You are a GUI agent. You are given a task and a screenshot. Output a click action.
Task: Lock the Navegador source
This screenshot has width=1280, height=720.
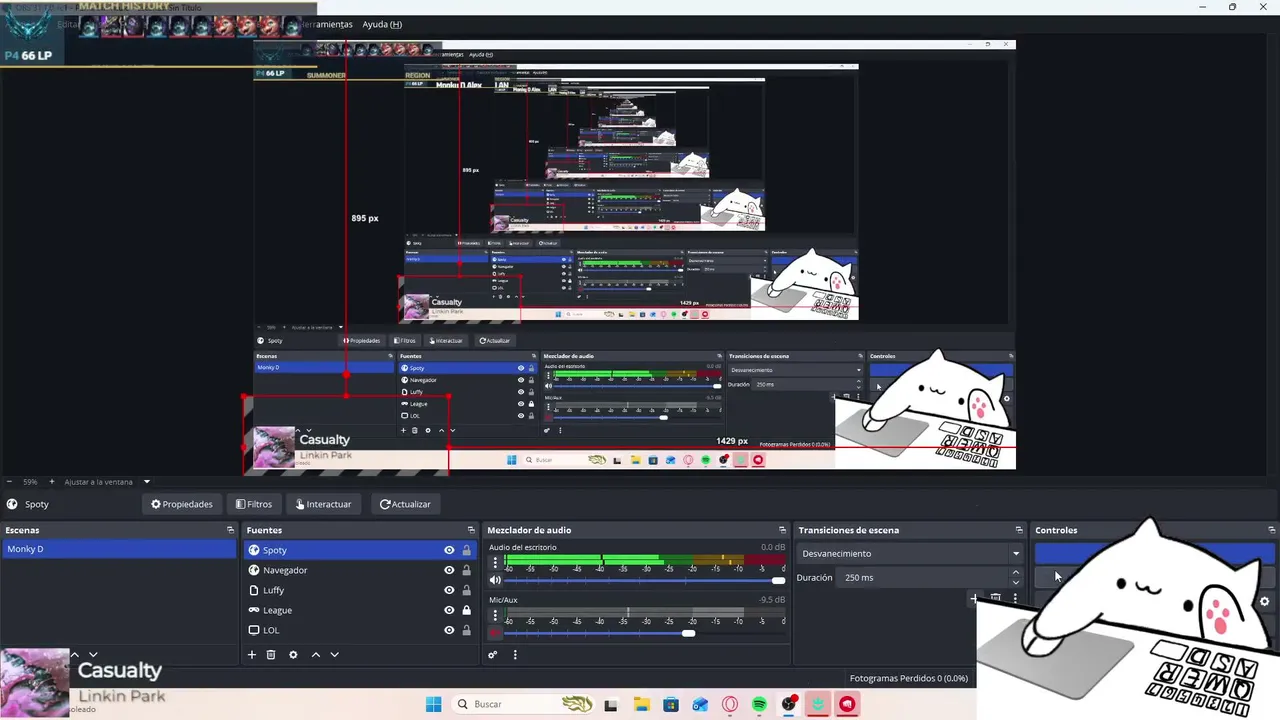click(x=466, y=570)
